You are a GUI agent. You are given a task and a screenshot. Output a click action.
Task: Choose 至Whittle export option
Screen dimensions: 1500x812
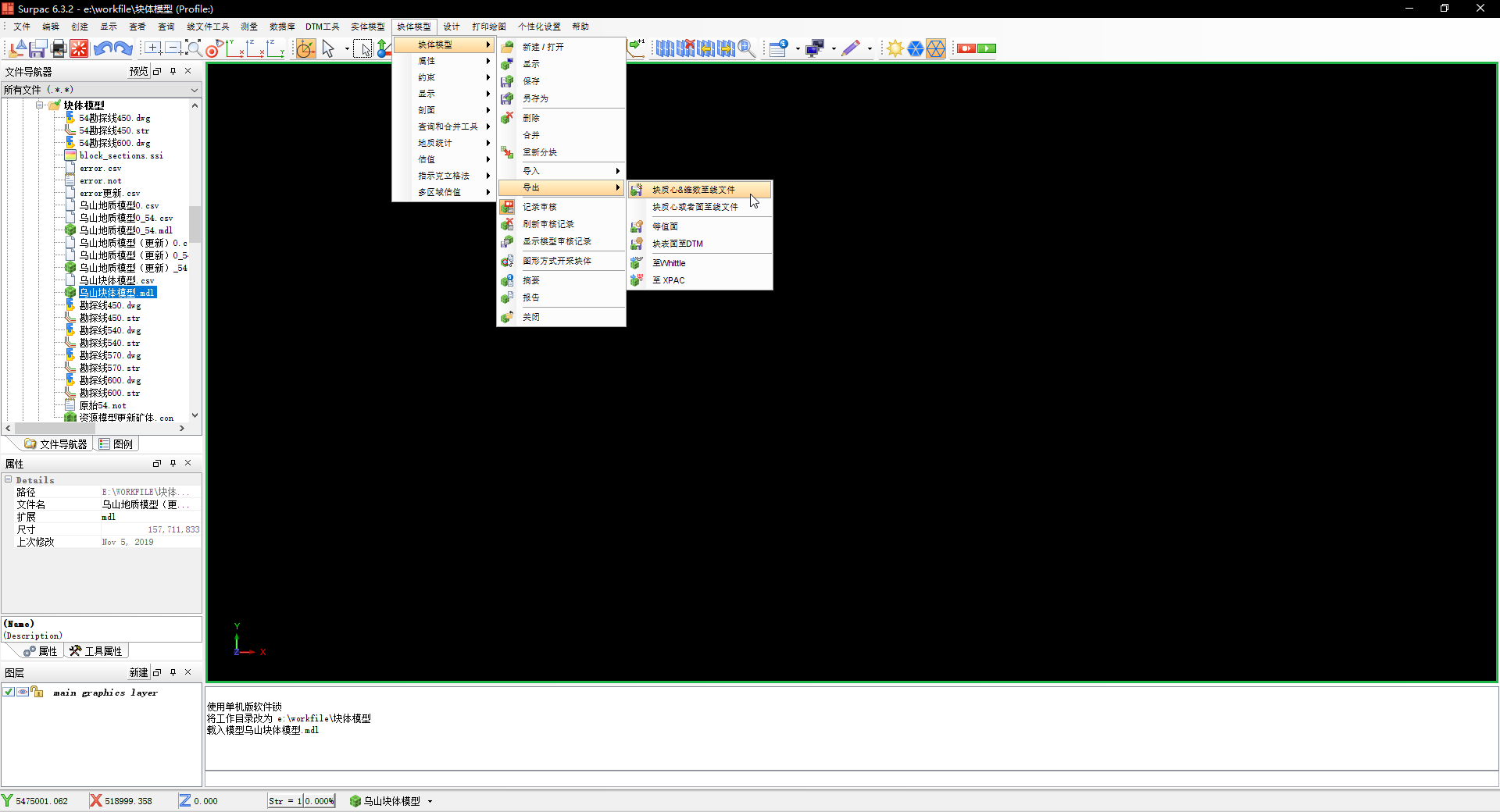[x=670, y=263]
